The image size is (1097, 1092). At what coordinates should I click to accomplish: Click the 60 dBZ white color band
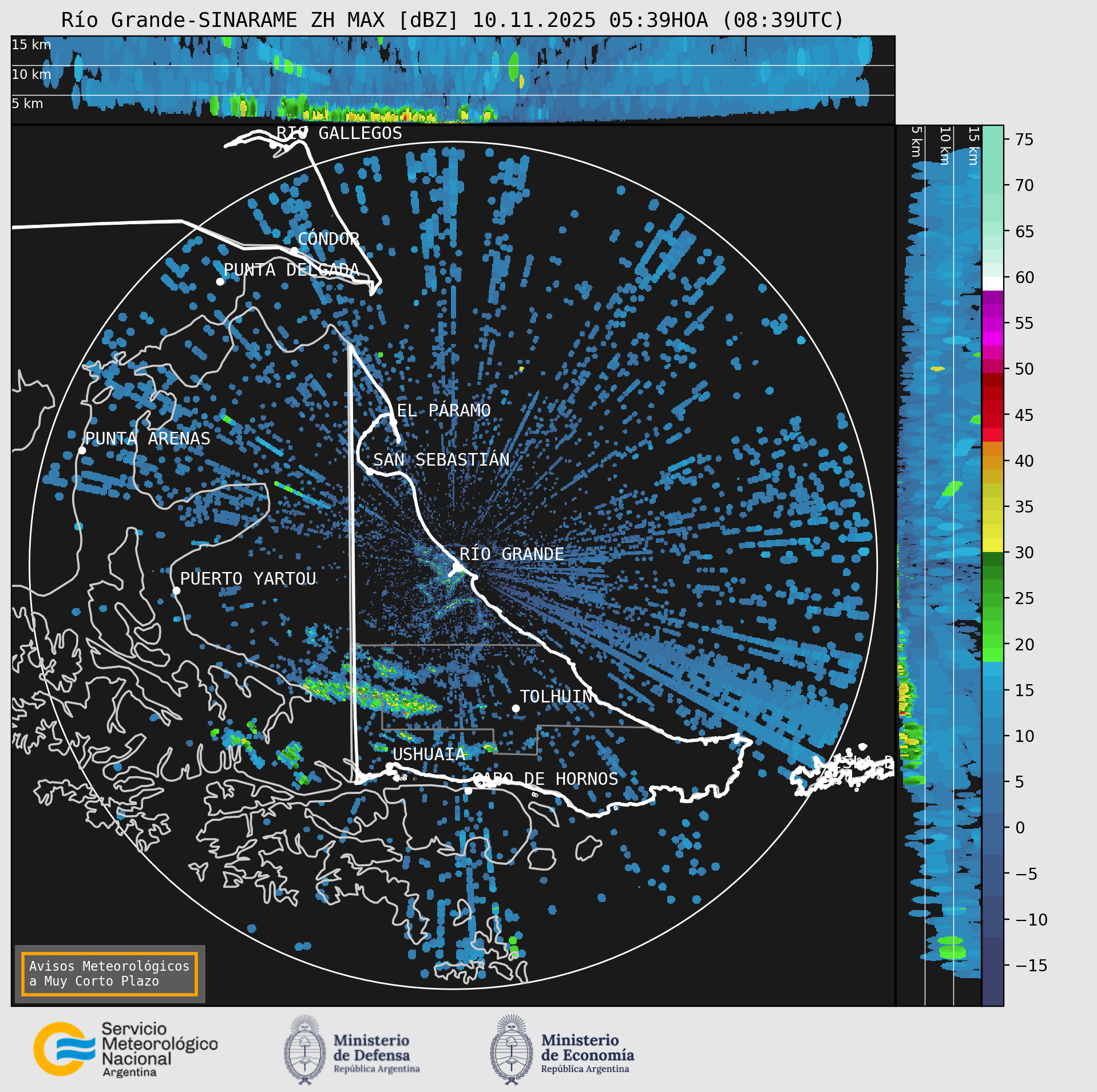993,284
